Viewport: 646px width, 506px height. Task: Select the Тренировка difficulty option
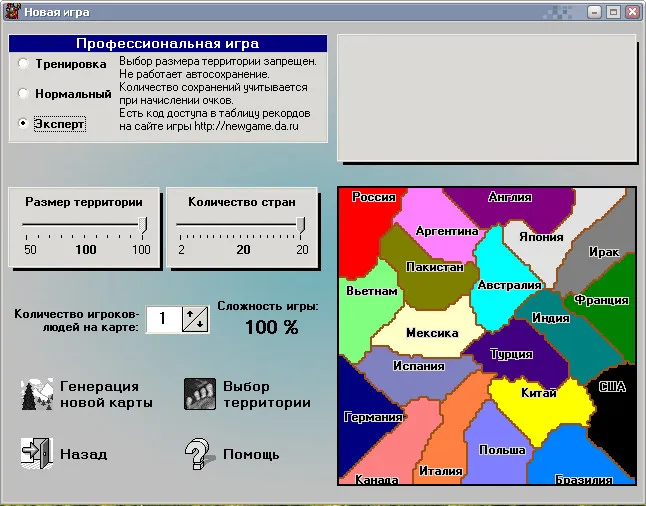[x=24, y=63]
